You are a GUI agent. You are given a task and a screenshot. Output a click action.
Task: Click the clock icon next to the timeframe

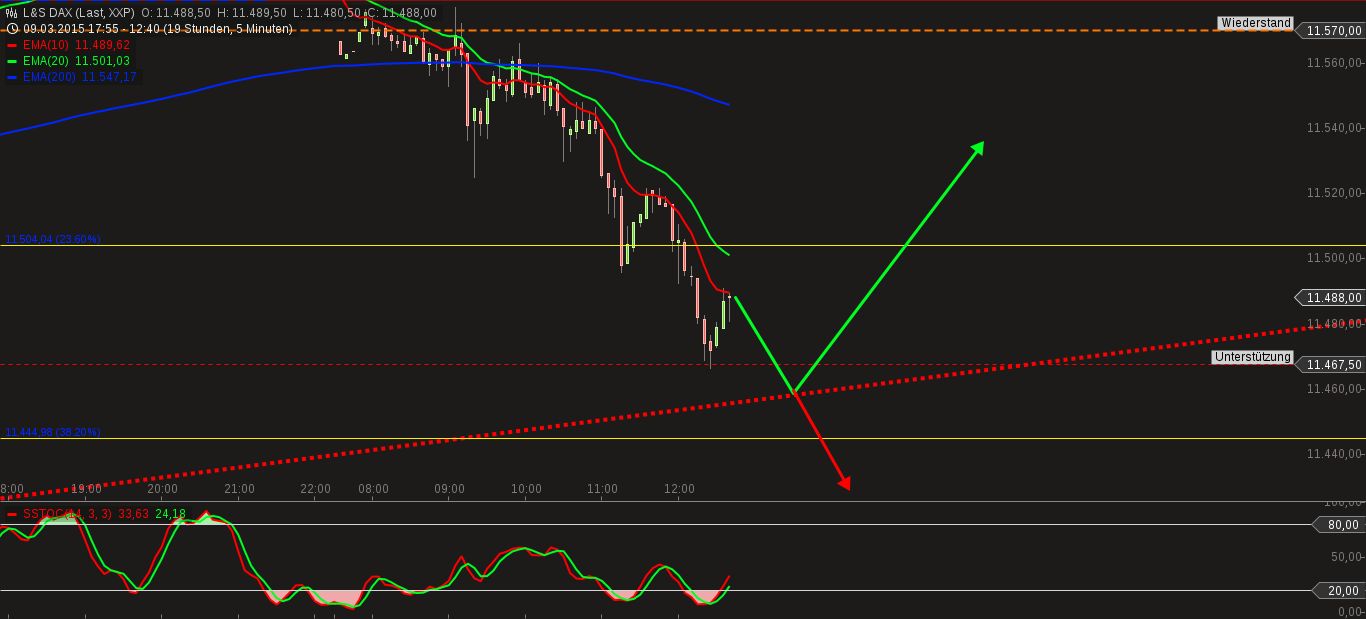11,29
